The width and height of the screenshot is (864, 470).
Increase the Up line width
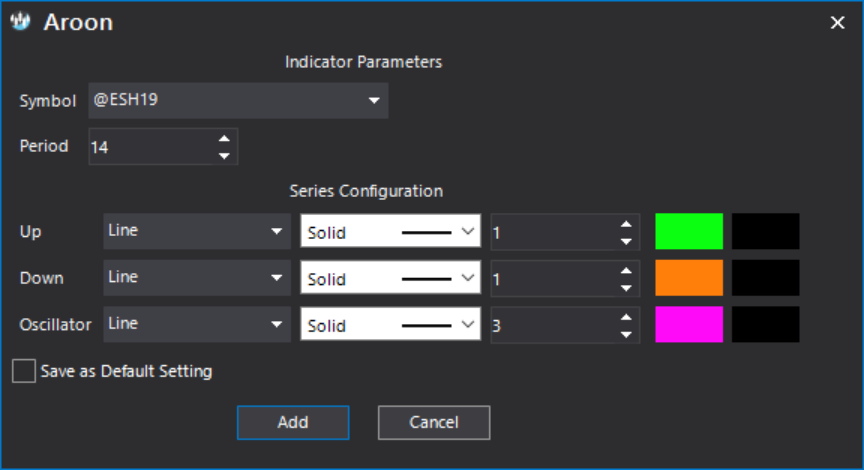pos(626,224)
